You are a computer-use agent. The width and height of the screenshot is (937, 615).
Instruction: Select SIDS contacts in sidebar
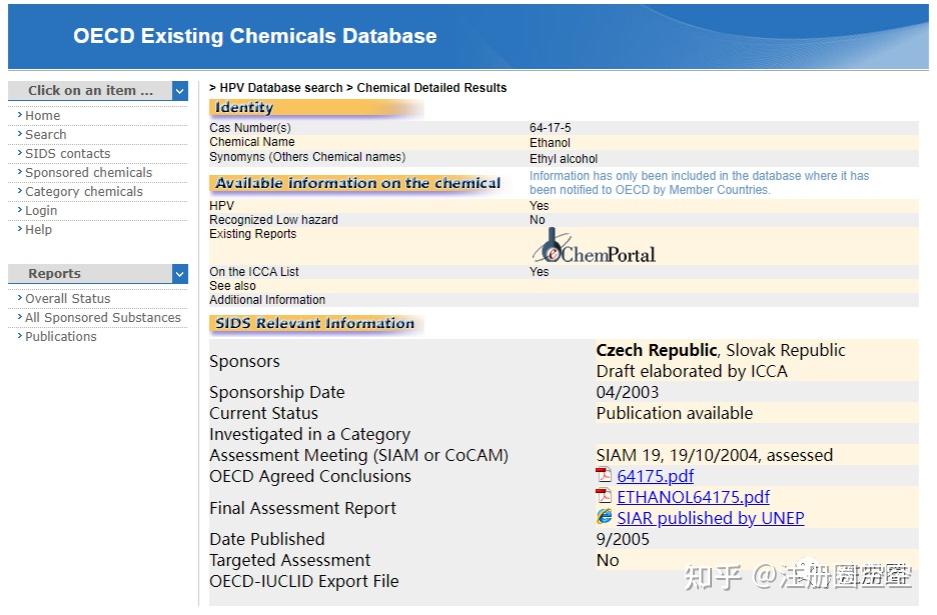tap(68, 154)
